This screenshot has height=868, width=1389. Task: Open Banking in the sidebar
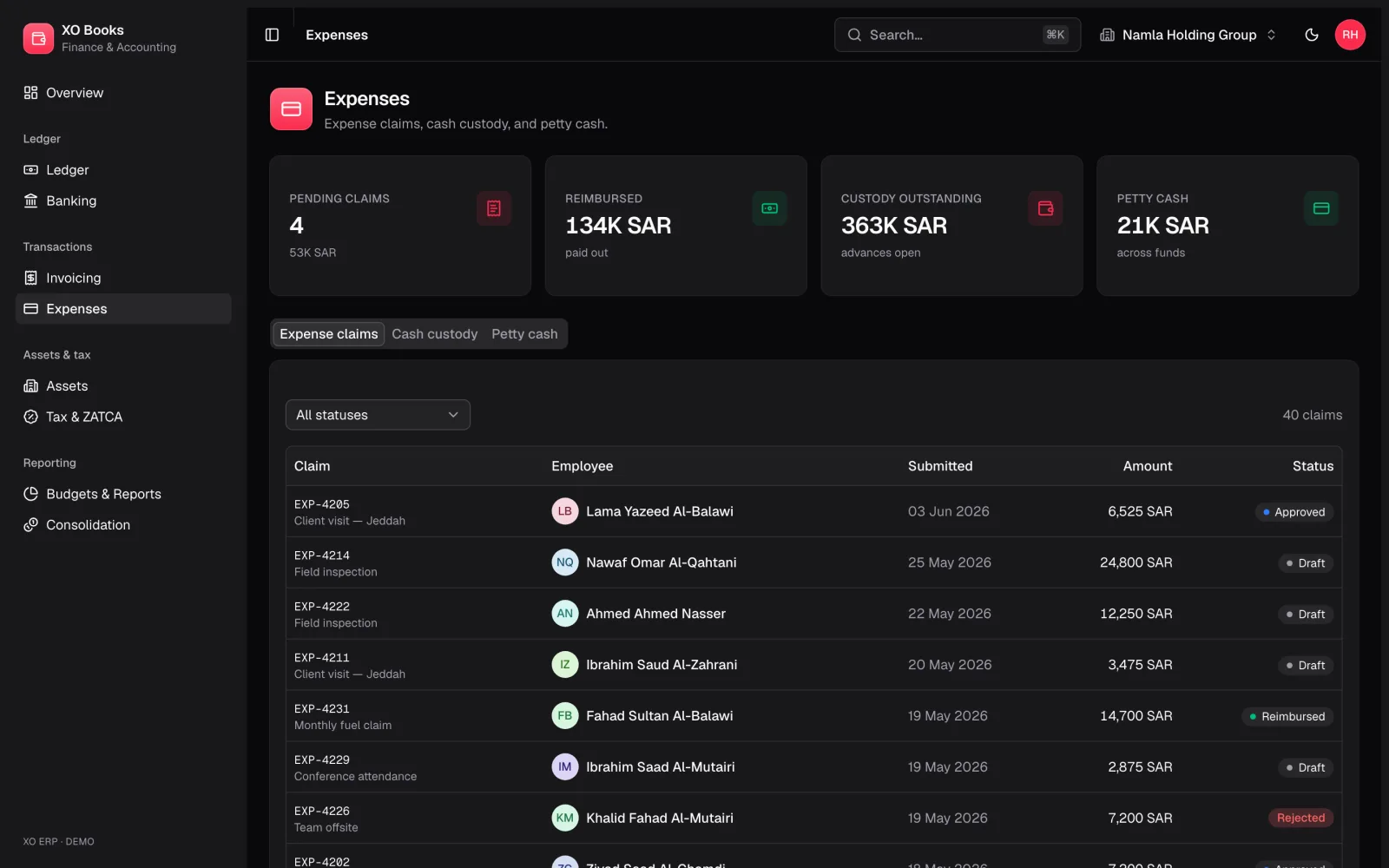click(123, 201)
